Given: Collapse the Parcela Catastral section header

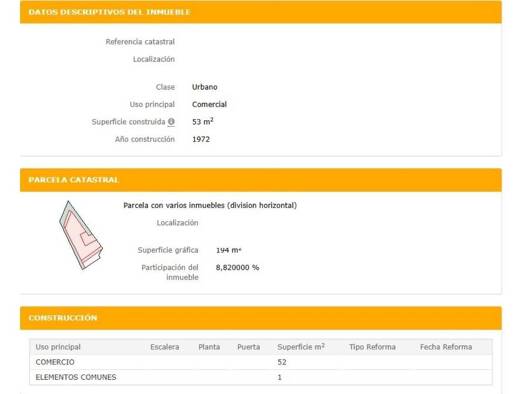Looking at the screenshot, I should tap(261, 180).
